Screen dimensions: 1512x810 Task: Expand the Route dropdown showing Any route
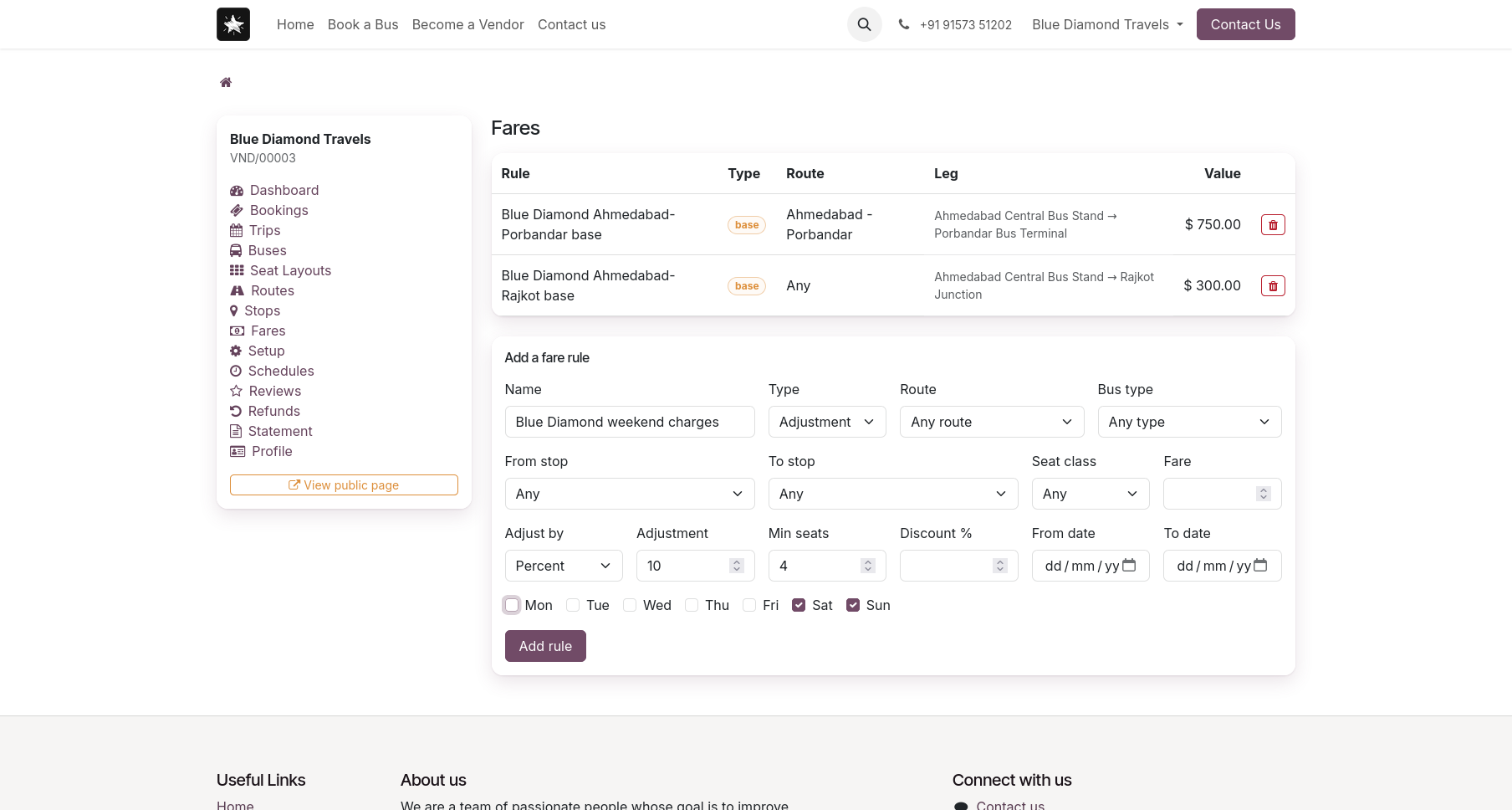[x=992, y=422]
